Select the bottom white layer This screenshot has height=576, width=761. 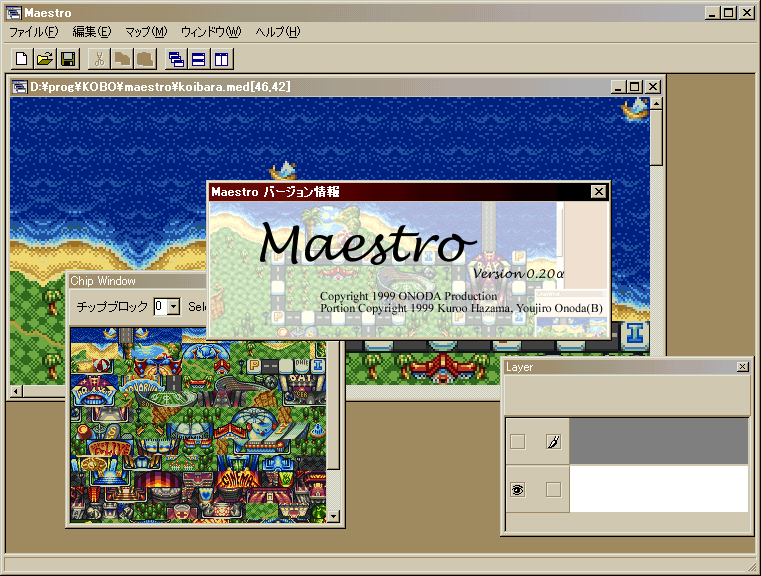(x=659, y=489)
